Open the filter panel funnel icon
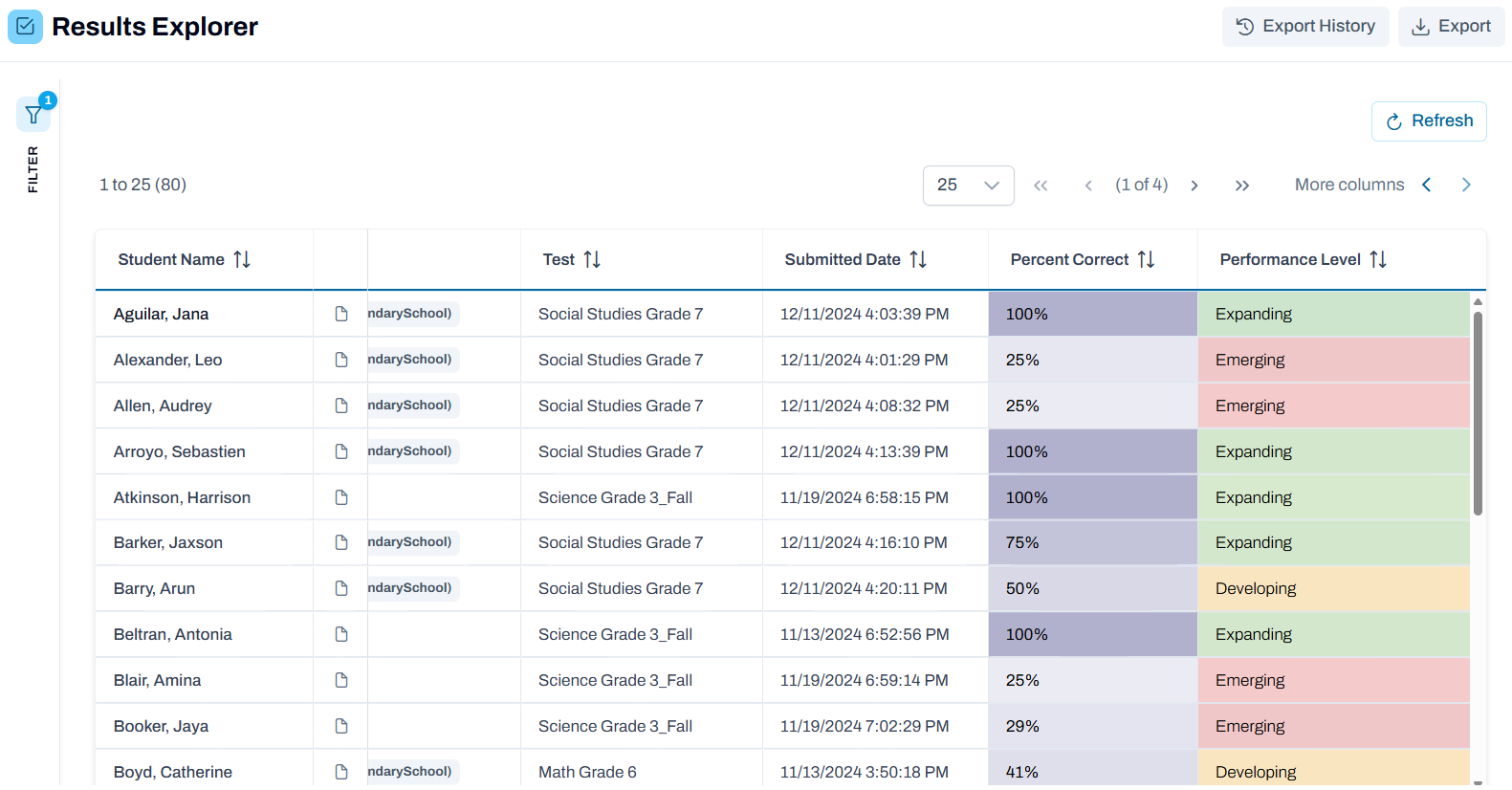The width and height of the screenshot is (1512, 790). coord(33,115)
